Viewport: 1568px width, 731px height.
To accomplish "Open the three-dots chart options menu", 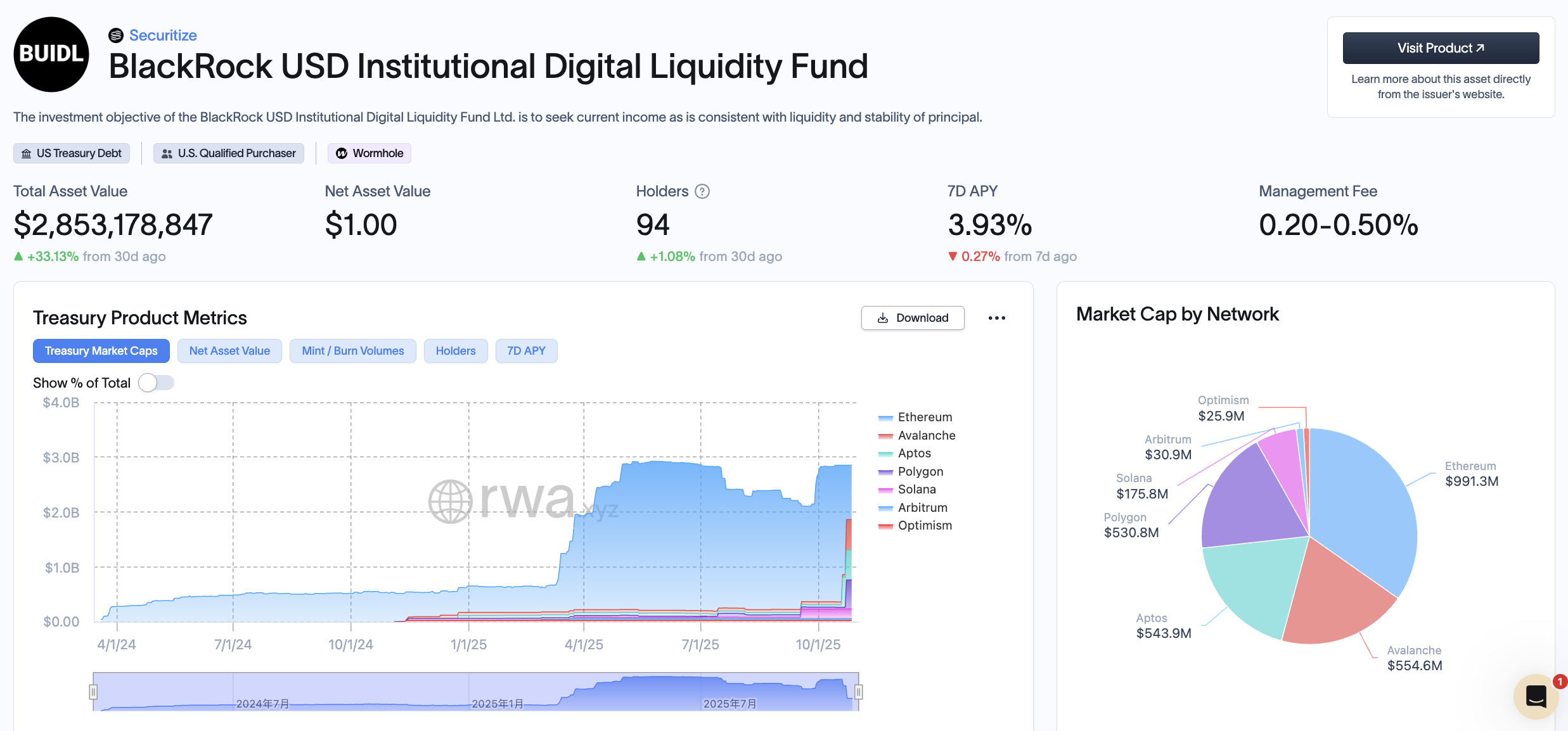I will (x=996, y=318).
